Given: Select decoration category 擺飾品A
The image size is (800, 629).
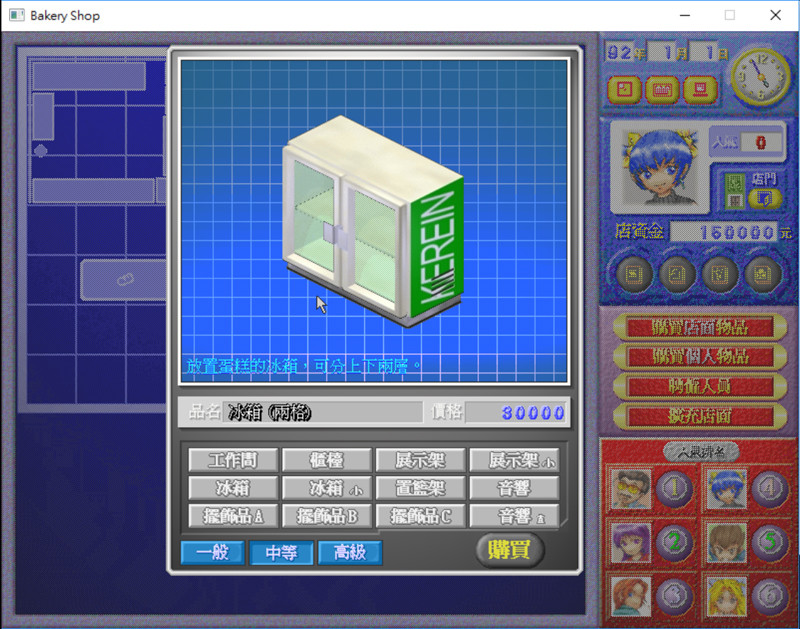Looking at the screenshot, I should tap(232, 517).
